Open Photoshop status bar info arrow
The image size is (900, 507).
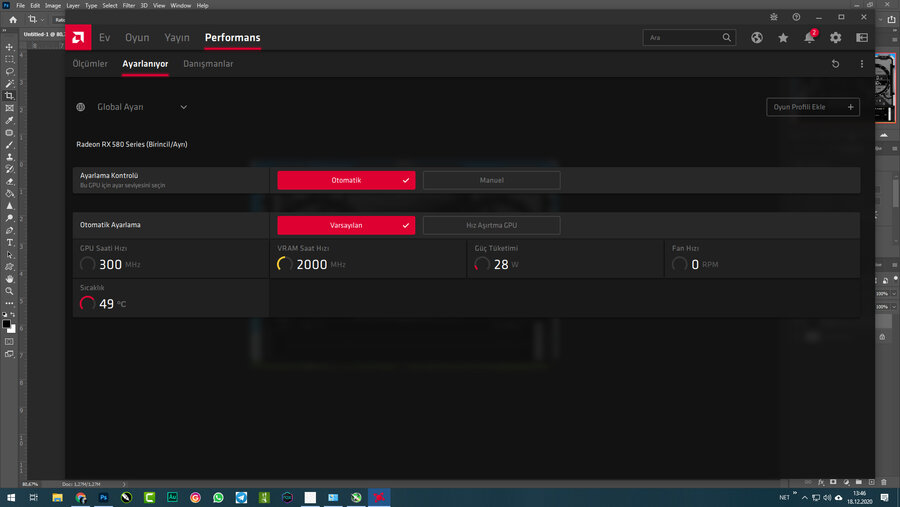[x=124, y=484]
